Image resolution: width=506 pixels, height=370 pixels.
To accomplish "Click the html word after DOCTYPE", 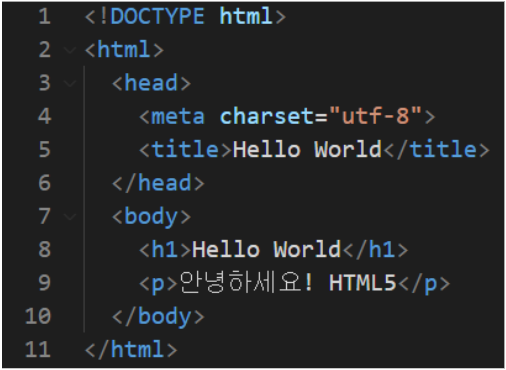I will click(x=246, y=16).
